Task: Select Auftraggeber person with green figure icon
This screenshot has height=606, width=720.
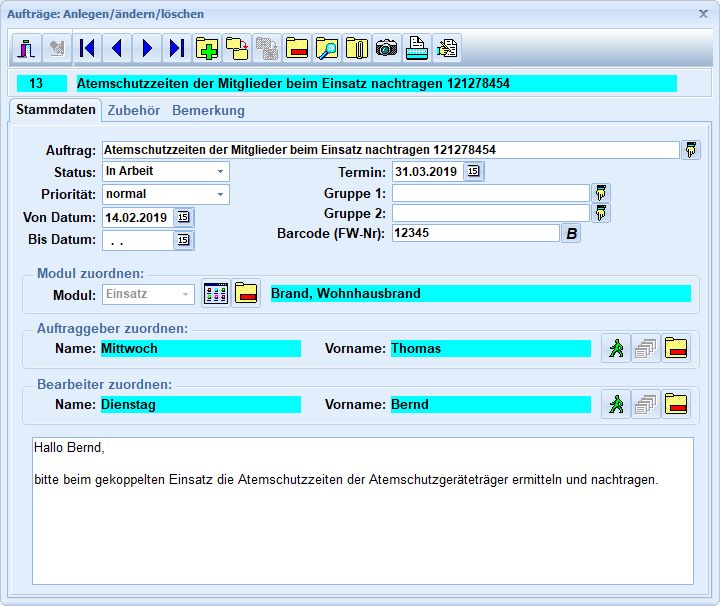Action: pyautogui.click(x=616, y=348)
